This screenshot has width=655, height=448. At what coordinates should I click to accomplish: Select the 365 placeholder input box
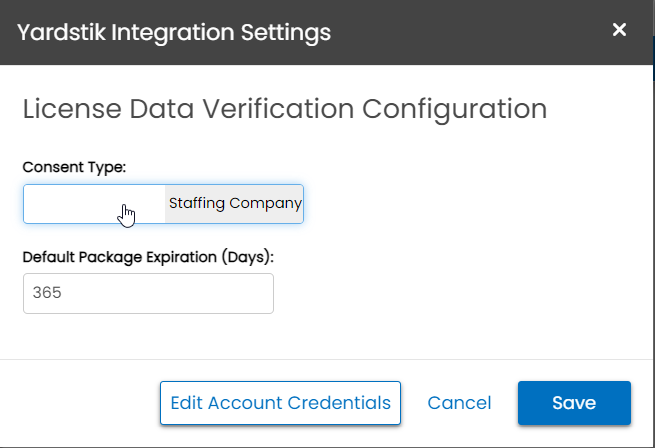coord(148,293)
